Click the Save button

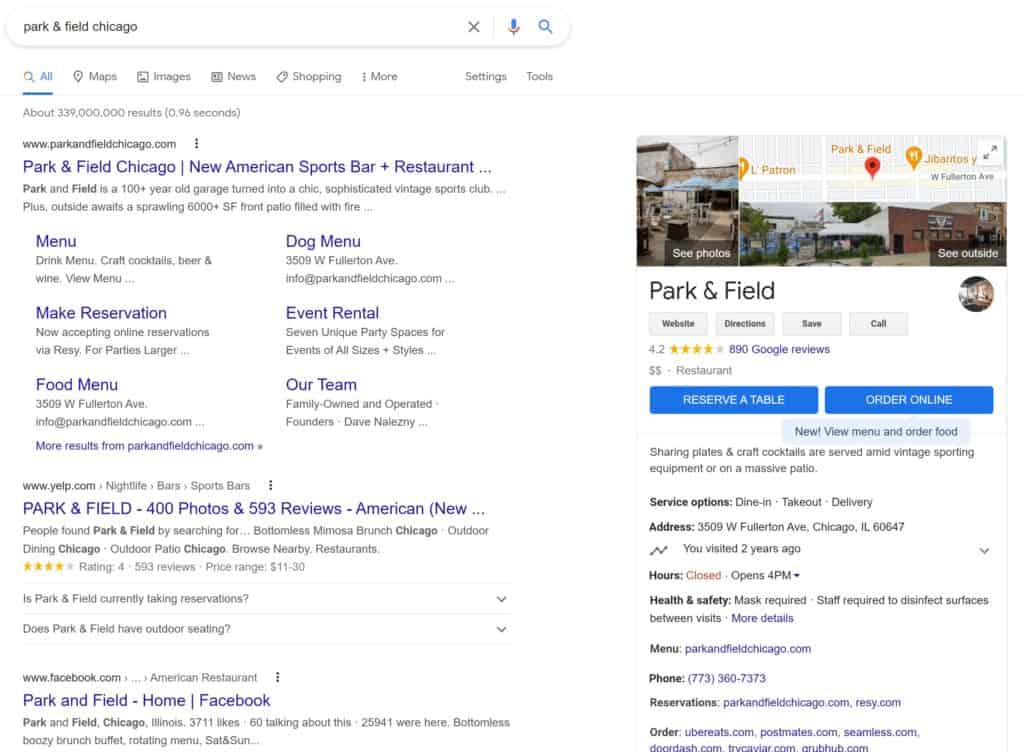(812, 324)
